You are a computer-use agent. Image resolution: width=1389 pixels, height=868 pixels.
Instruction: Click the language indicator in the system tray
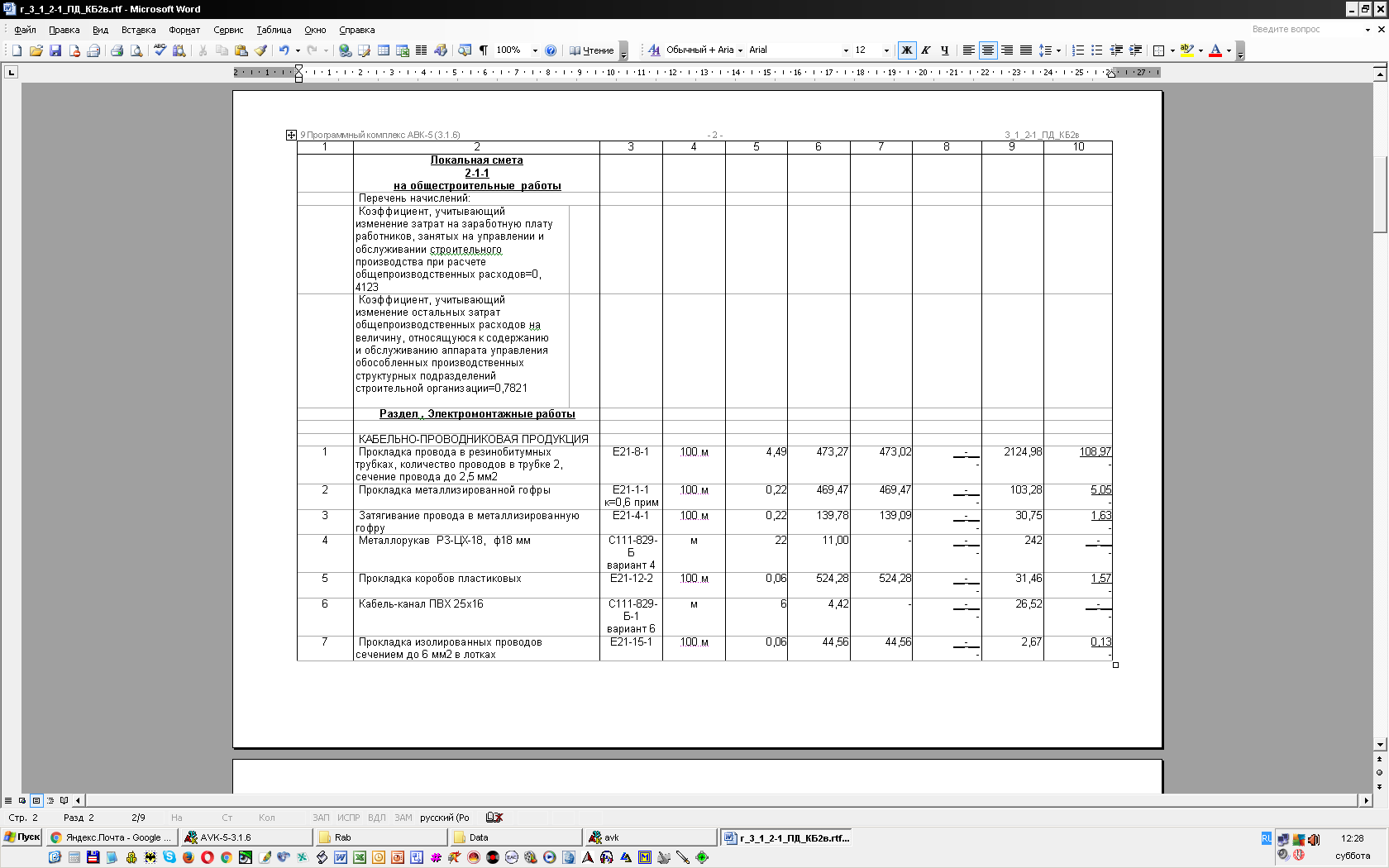pyautogui.click(x=1266, y=838)
